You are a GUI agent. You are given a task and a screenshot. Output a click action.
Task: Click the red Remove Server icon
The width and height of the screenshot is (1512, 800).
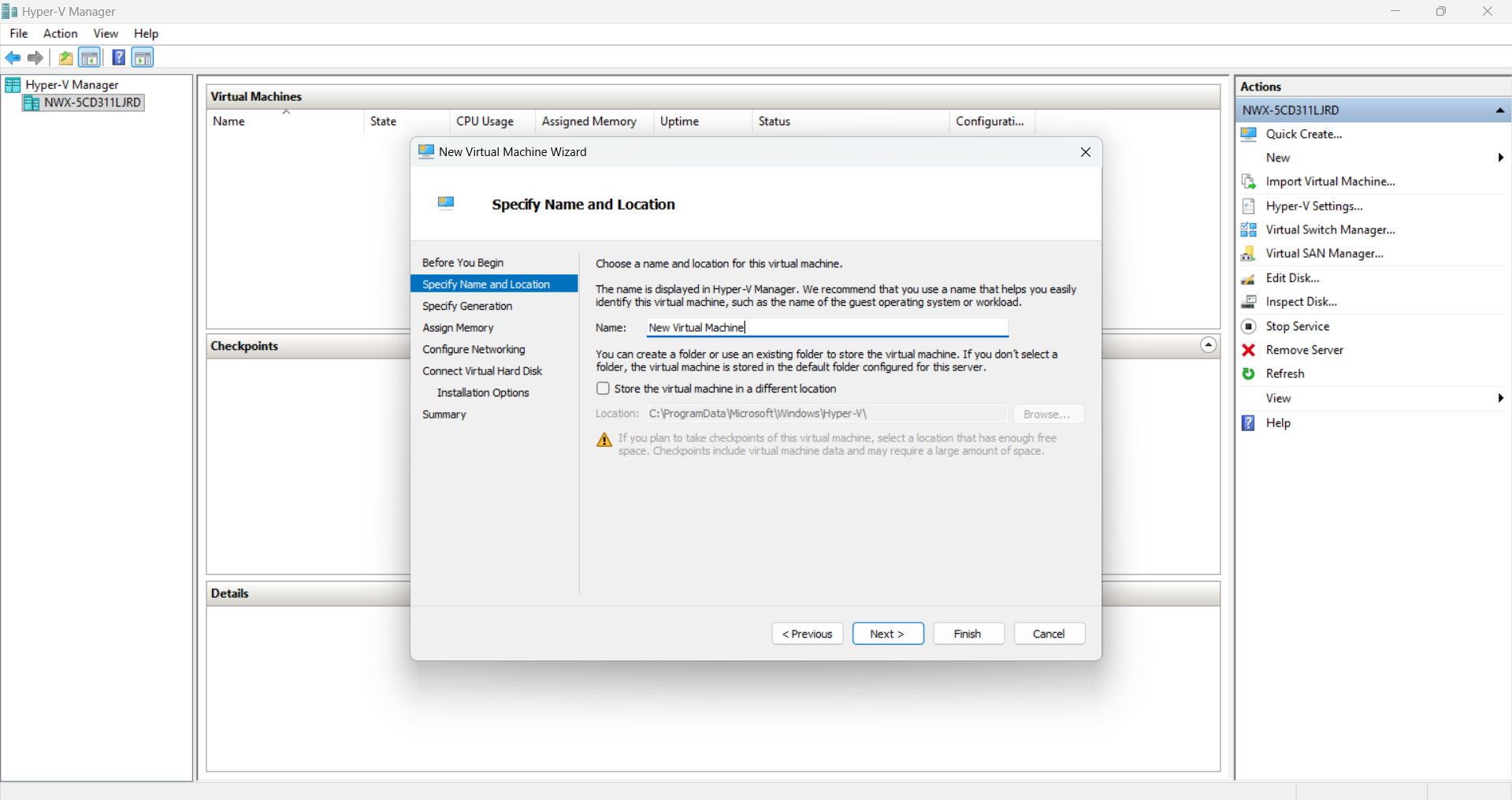pyautogui.click(x=1248, y=350)
